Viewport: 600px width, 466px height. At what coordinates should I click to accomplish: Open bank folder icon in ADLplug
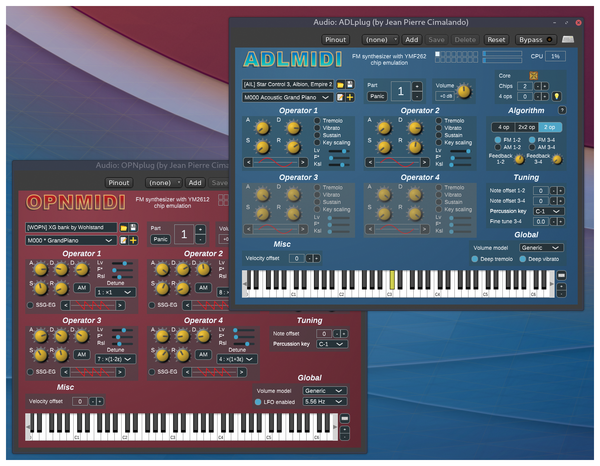coord(340,85)
